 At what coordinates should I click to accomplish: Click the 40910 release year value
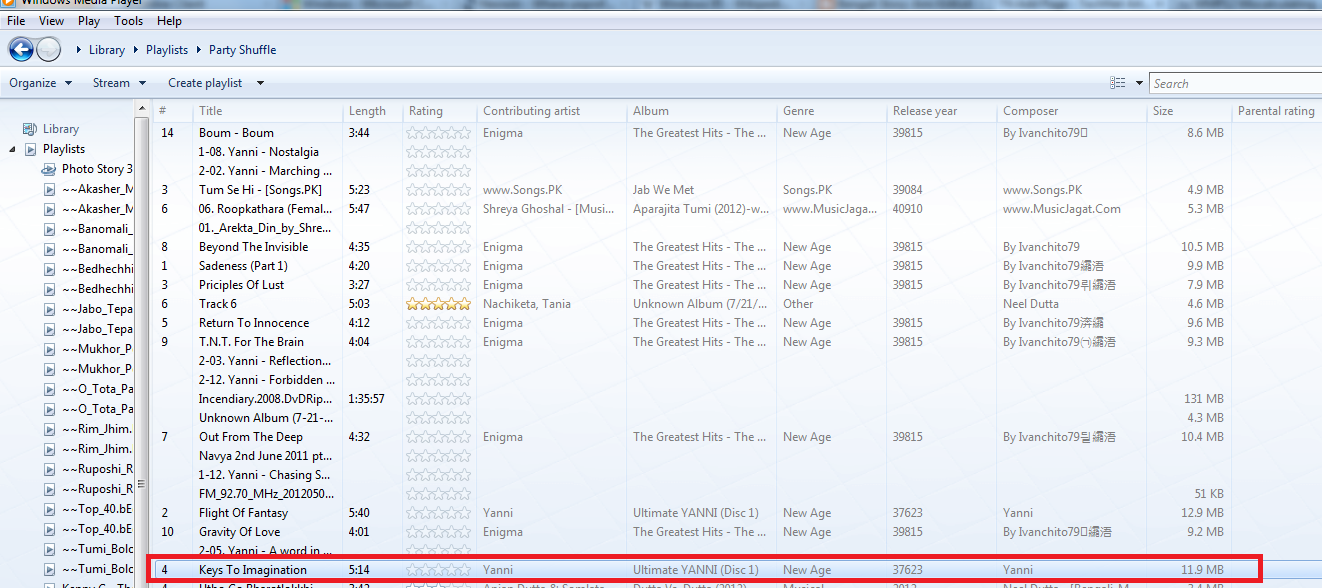point(908,209)
